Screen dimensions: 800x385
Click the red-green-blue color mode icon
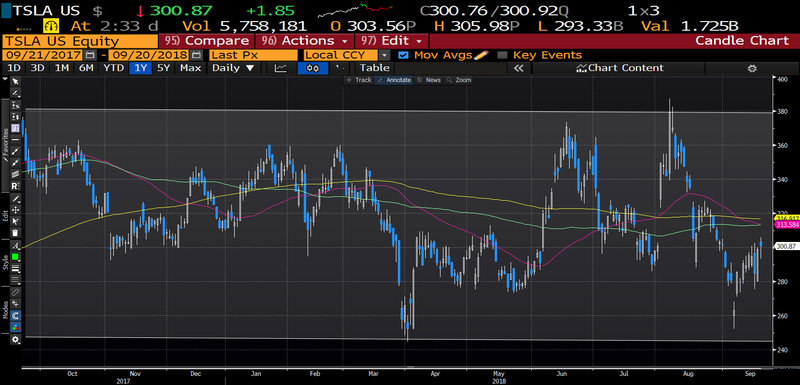(15, 327)
